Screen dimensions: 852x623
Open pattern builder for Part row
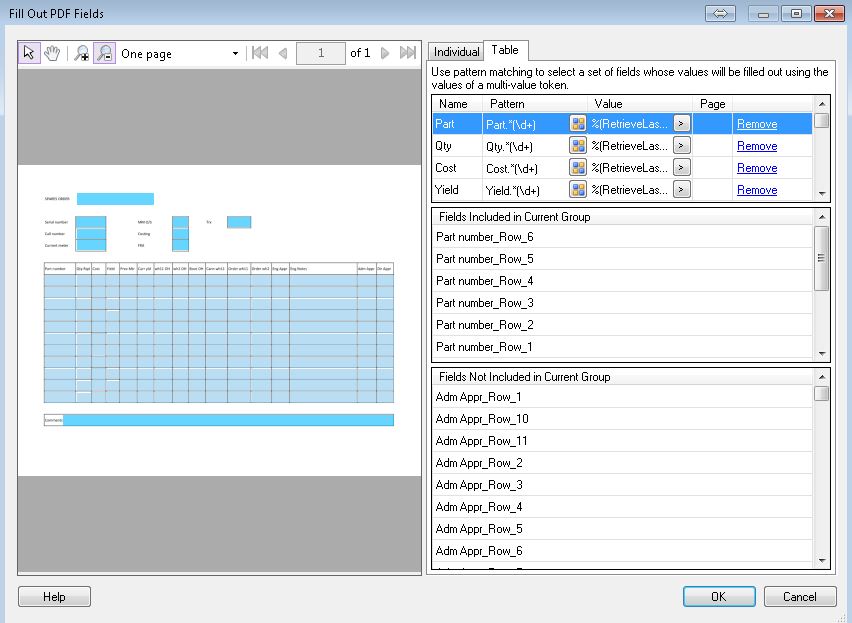pos(578,124)
